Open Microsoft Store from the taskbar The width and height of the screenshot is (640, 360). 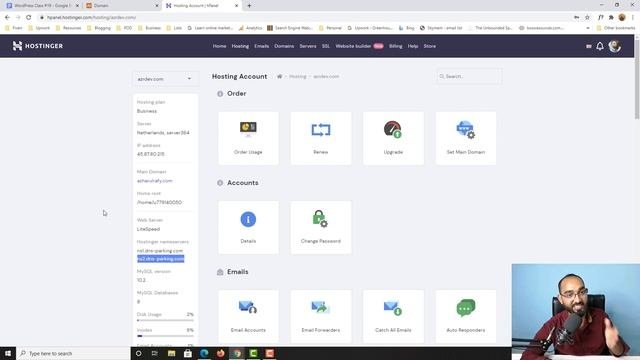point(188,353)
